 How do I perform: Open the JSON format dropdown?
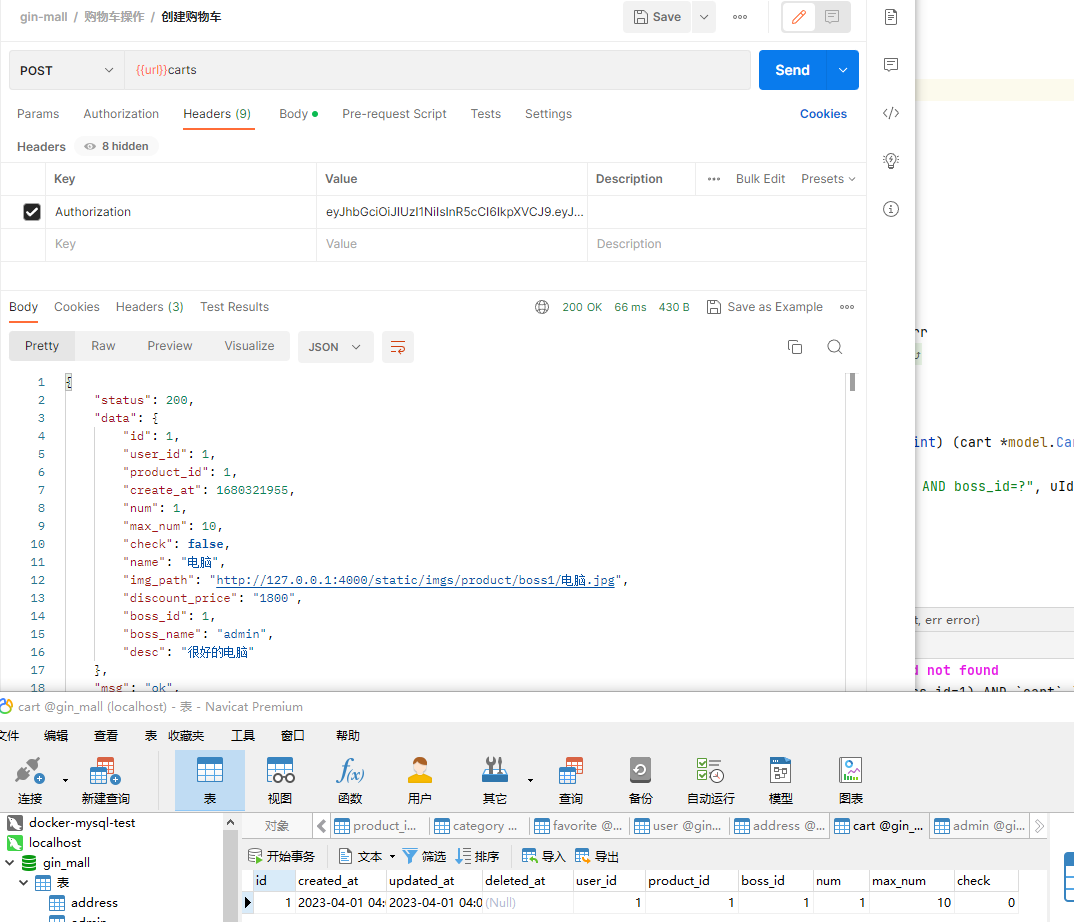tap(335, 347)
